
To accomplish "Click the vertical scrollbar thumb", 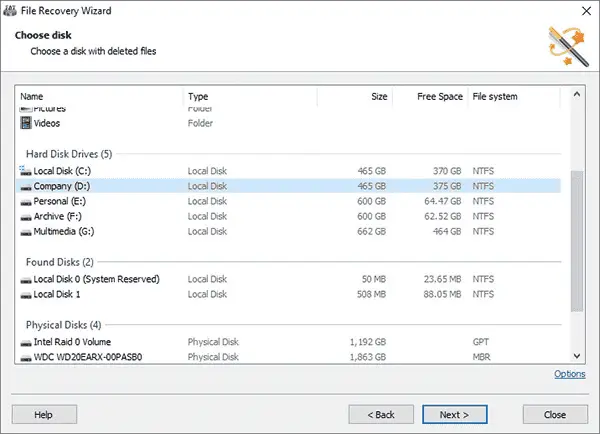I will (x=577, y=241).
